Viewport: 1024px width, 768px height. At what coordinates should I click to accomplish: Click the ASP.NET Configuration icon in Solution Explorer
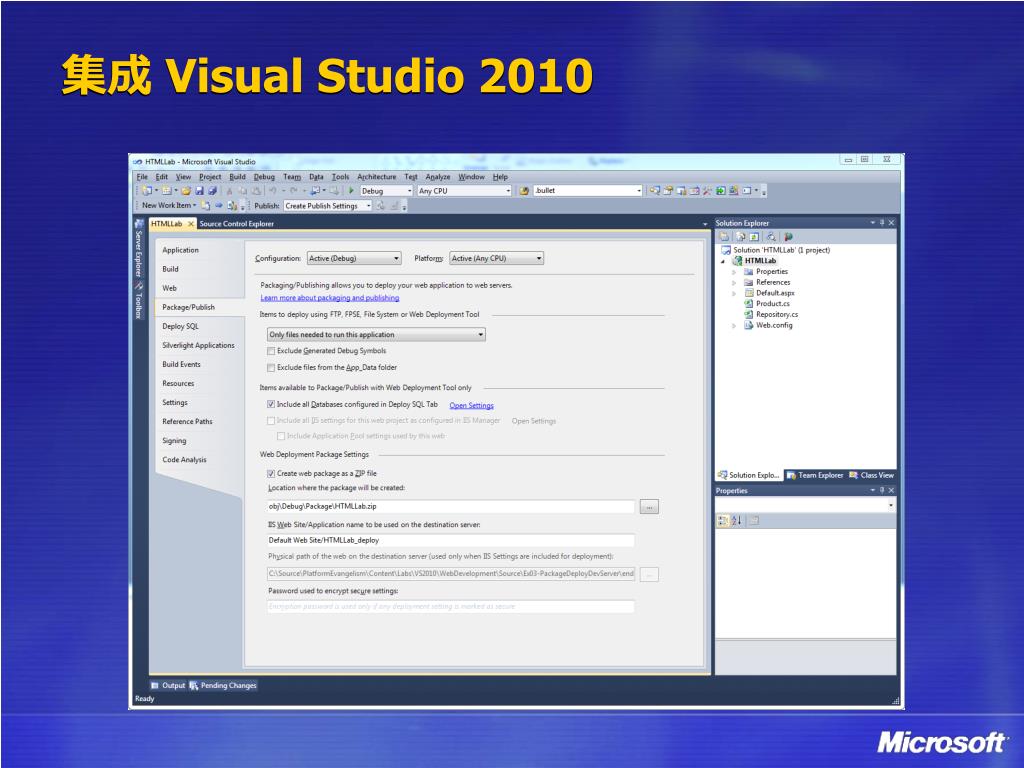(x=788, y=237)
